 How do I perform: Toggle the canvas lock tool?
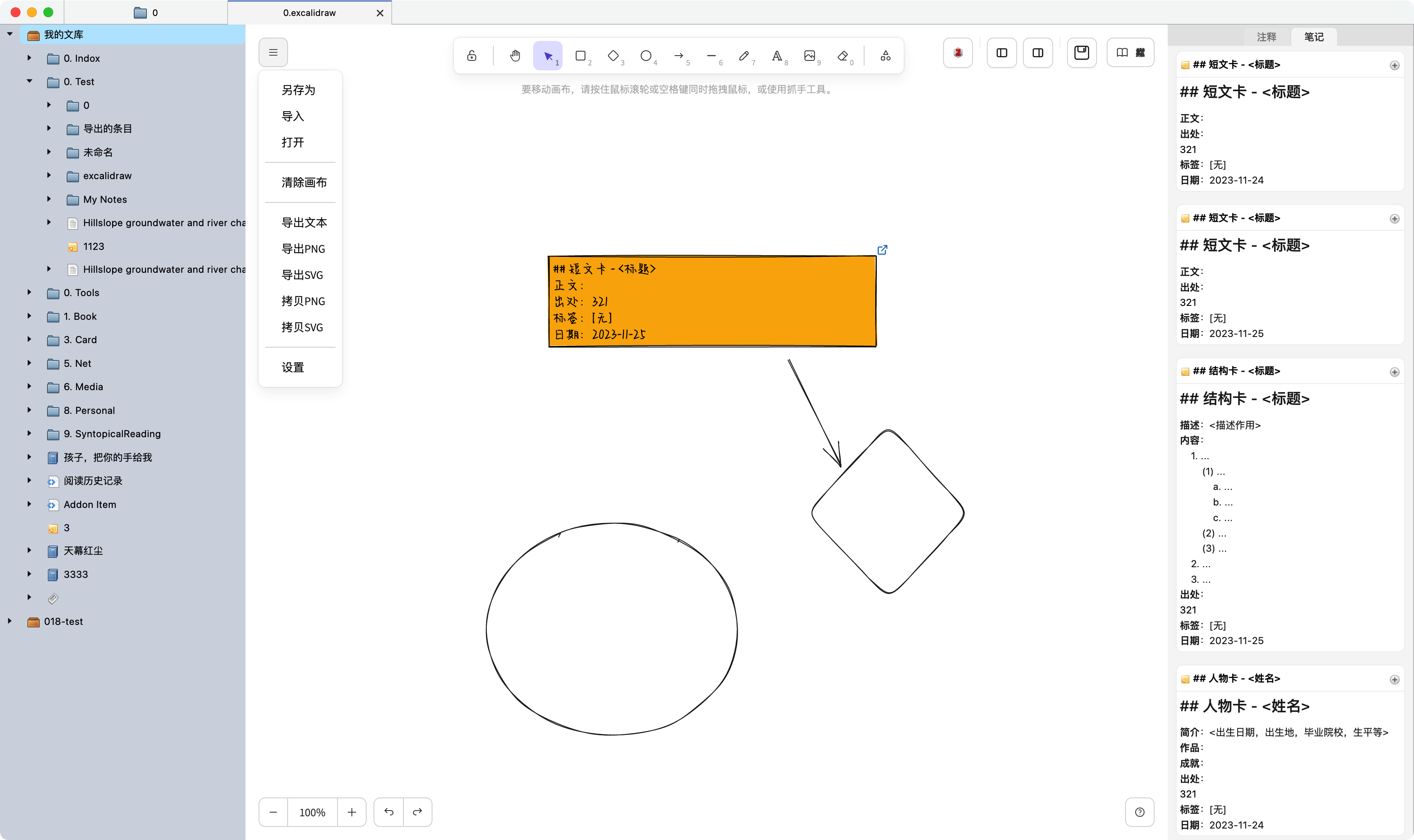click(x=472, y=56)
